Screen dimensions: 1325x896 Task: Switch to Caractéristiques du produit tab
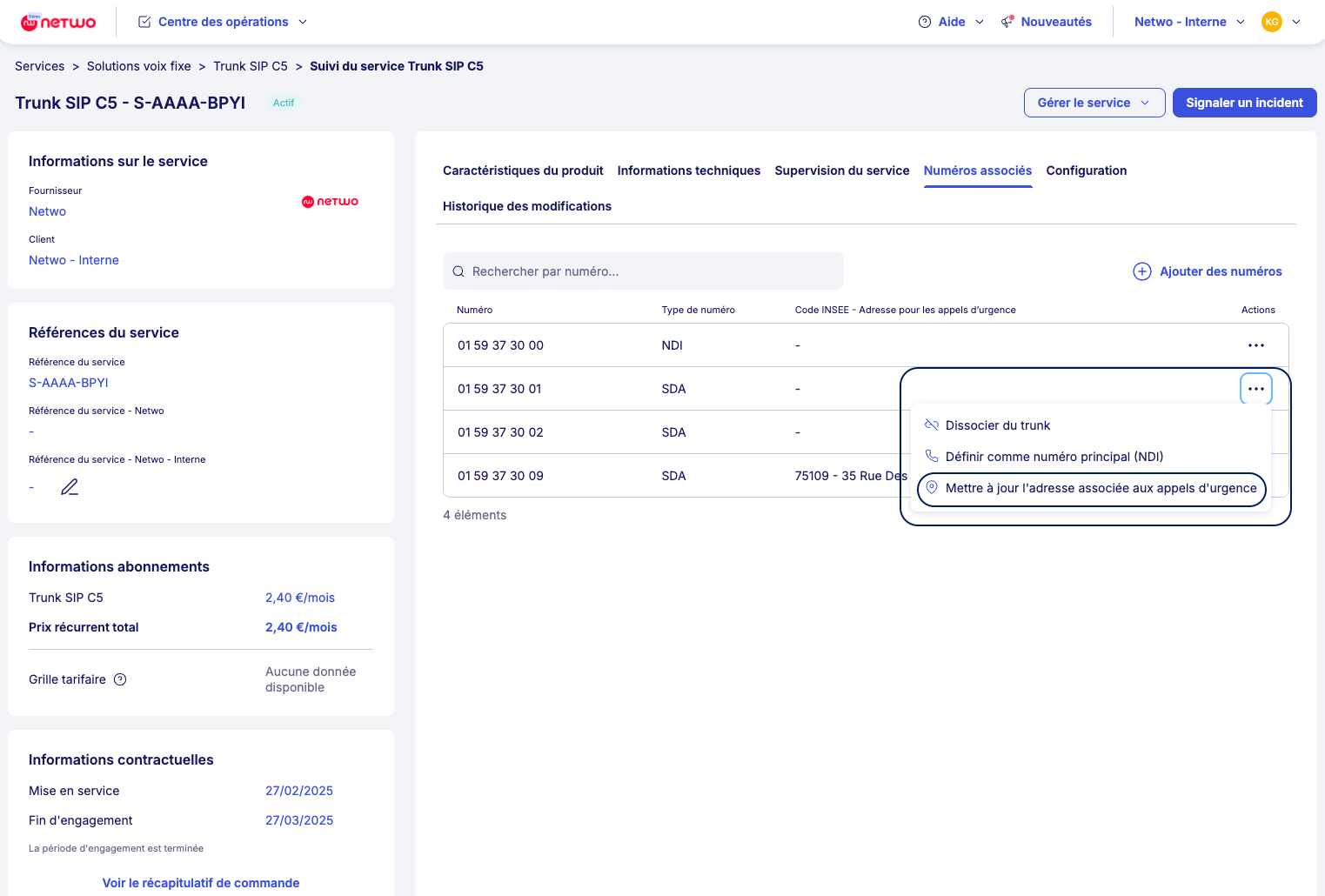(x=523, y=171)
